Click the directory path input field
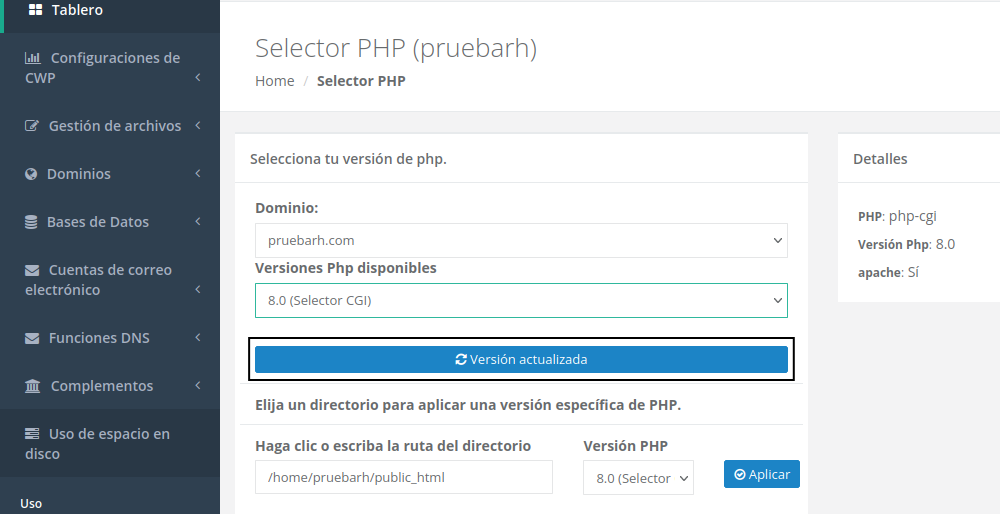The width and height of the screenshot is (1000, 514). [403, 477]
